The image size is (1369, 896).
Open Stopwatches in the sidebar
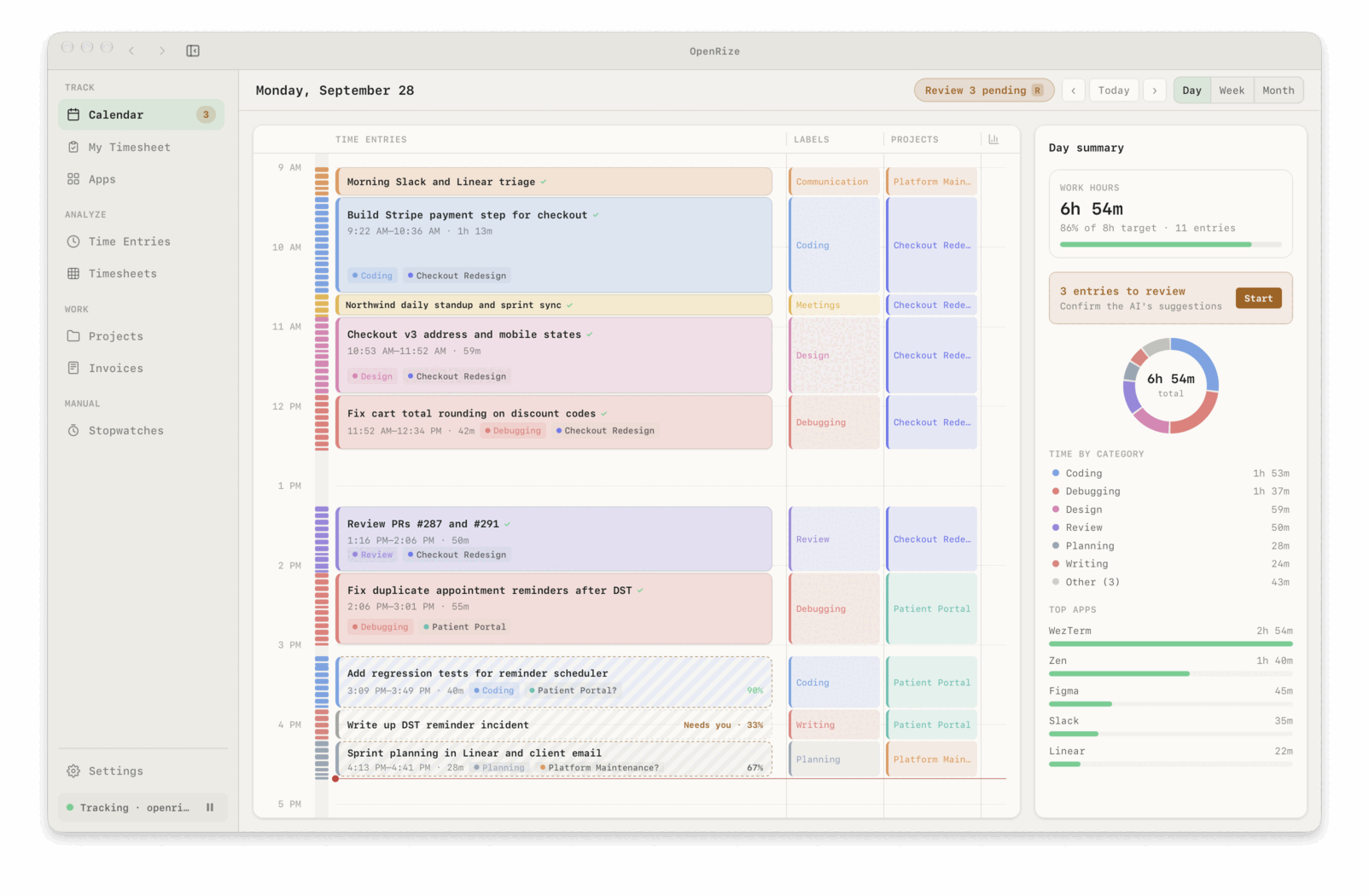pos(141,431)
